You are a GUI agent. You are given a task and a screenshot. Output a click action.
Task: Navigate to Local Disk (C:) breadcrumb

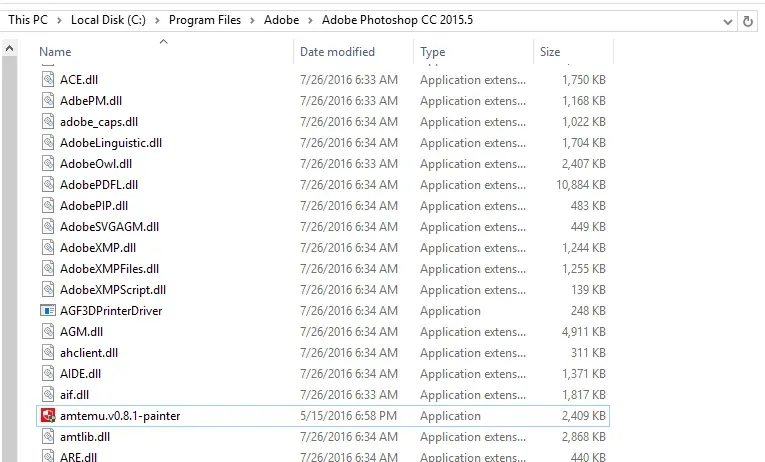[108, 20]
